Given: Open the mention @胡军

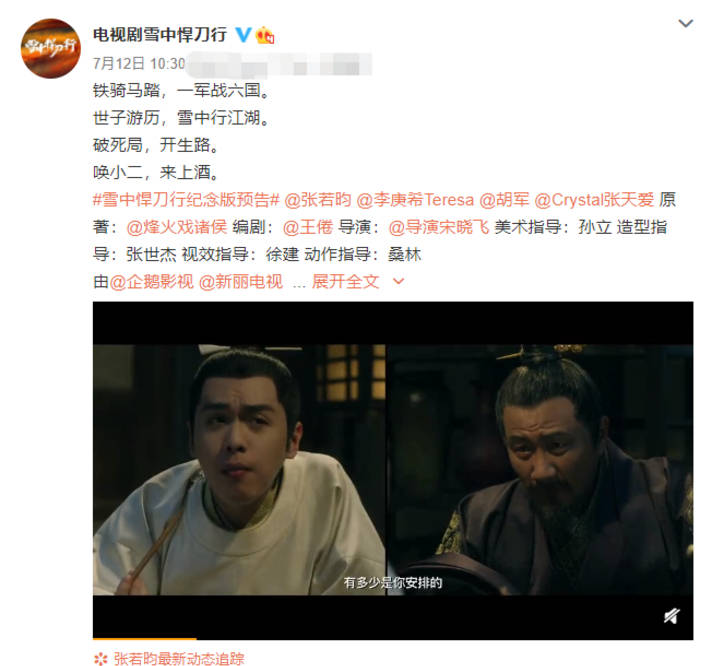Looking at the screenshot, I should [x=504, y=200].
